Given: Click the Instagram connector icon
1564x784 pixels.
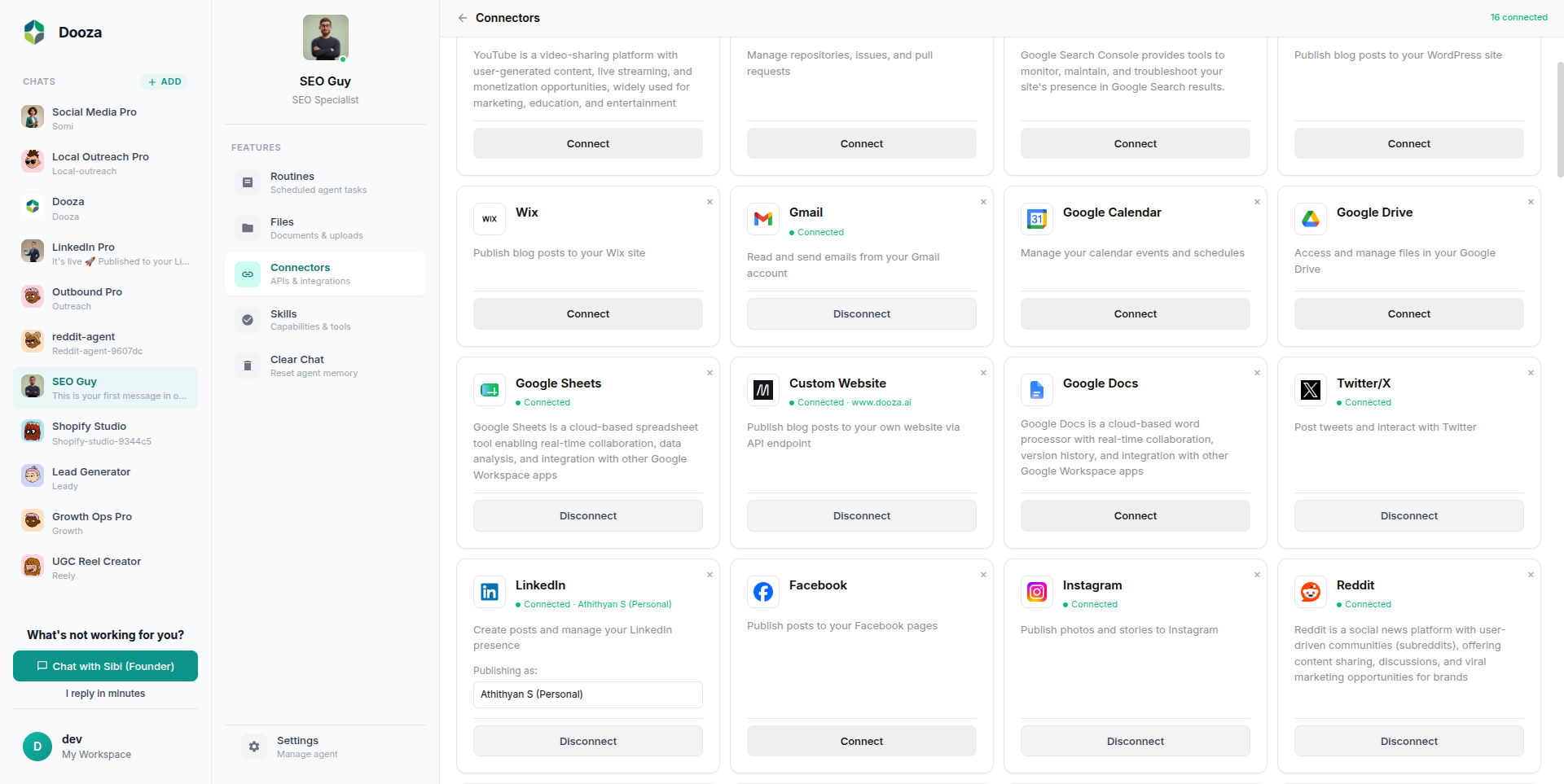Looking at the screenshot, I should (x=1037, y=592).
